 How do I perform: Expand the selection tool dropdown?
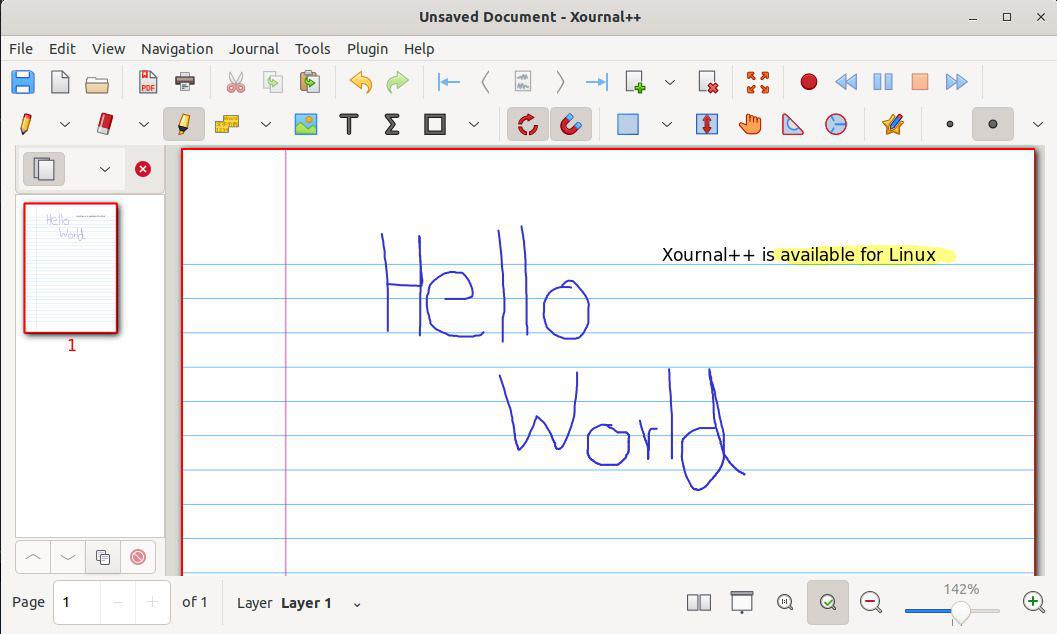click(x=667, y=124)
